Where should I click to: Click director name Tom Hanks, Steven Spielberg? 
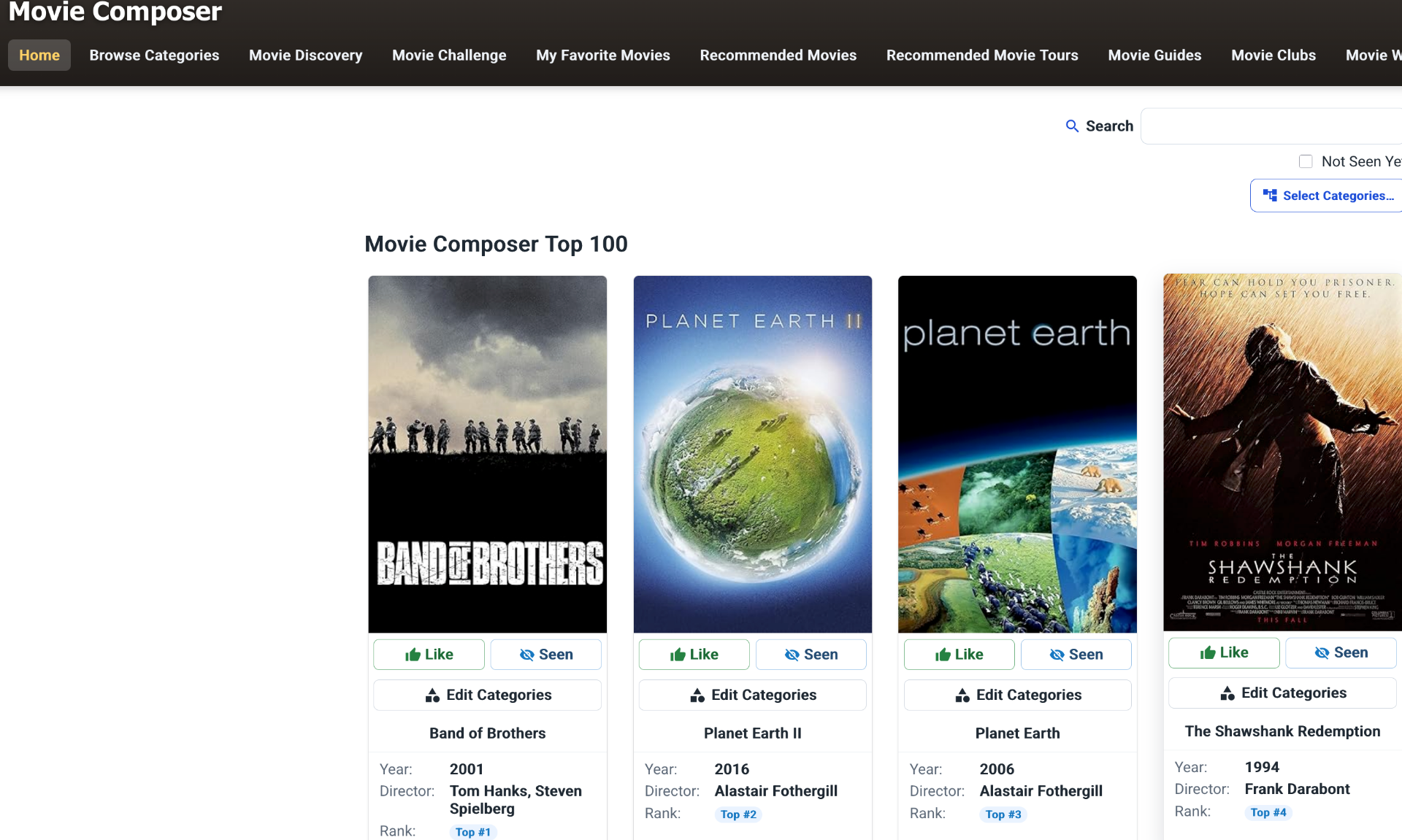coord(516,800)
